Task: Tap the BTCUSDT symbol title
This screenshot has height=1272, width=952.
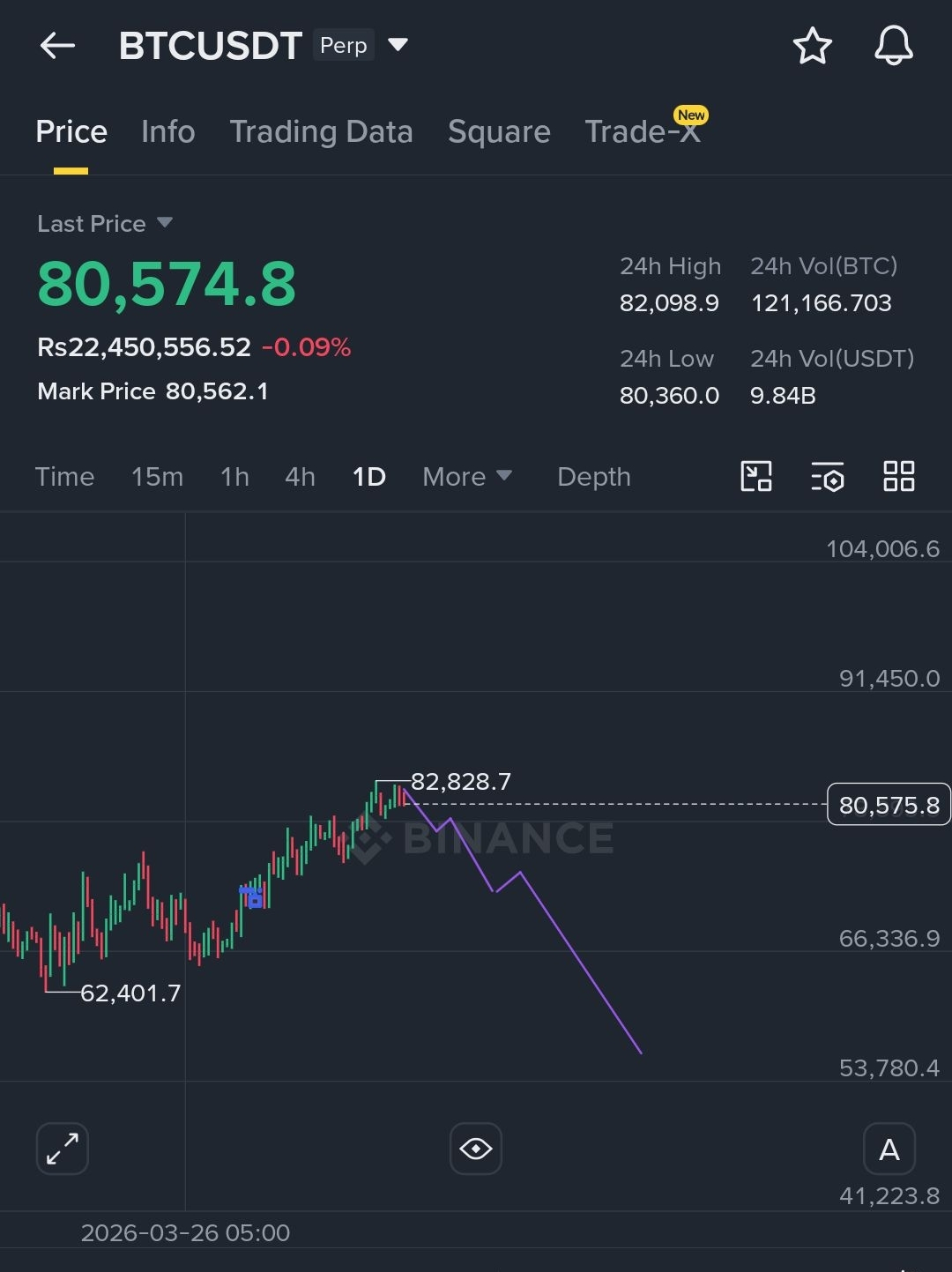Action: 211,46
